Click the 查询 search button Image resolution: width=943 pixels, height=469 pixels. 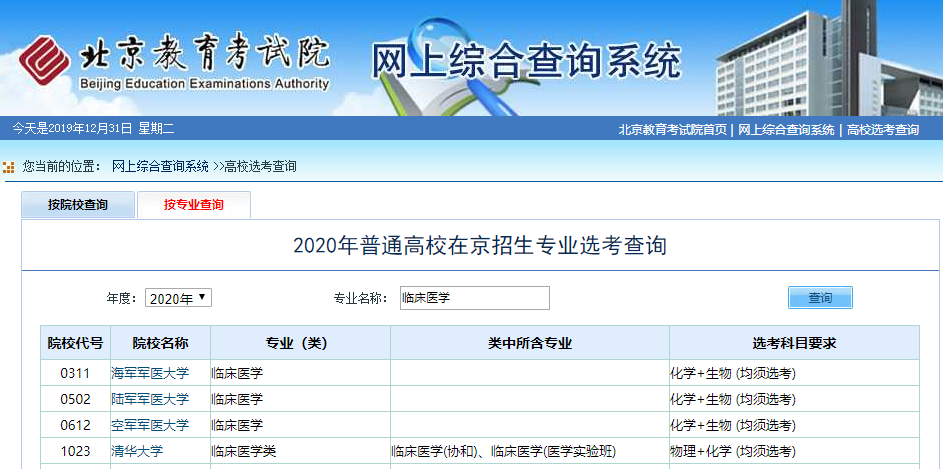tap(820, 298)
